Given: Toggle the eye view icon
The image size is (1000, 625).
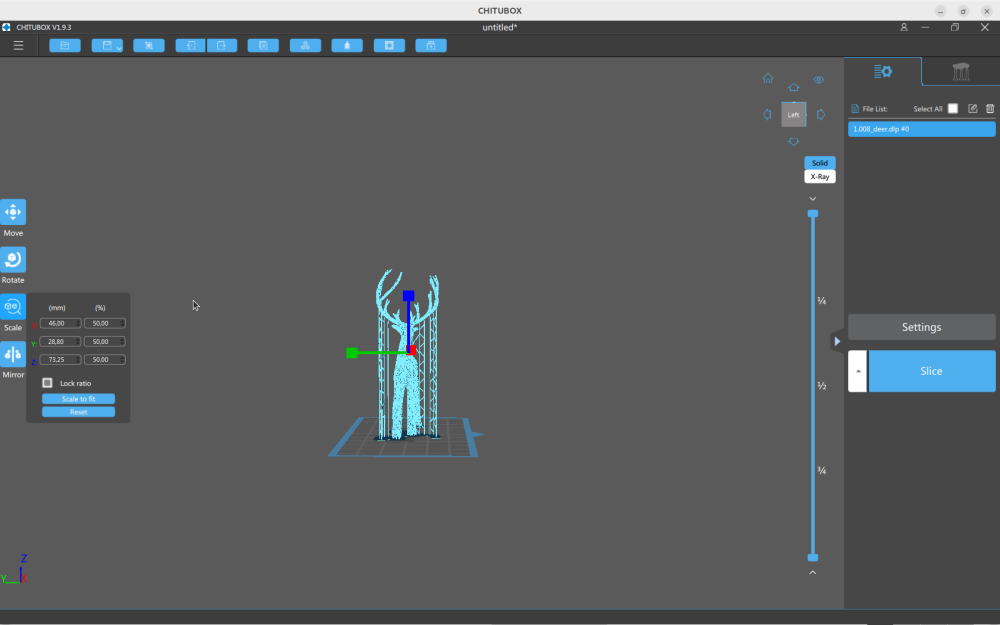Looking at the screenshot, I should (819, 80).
